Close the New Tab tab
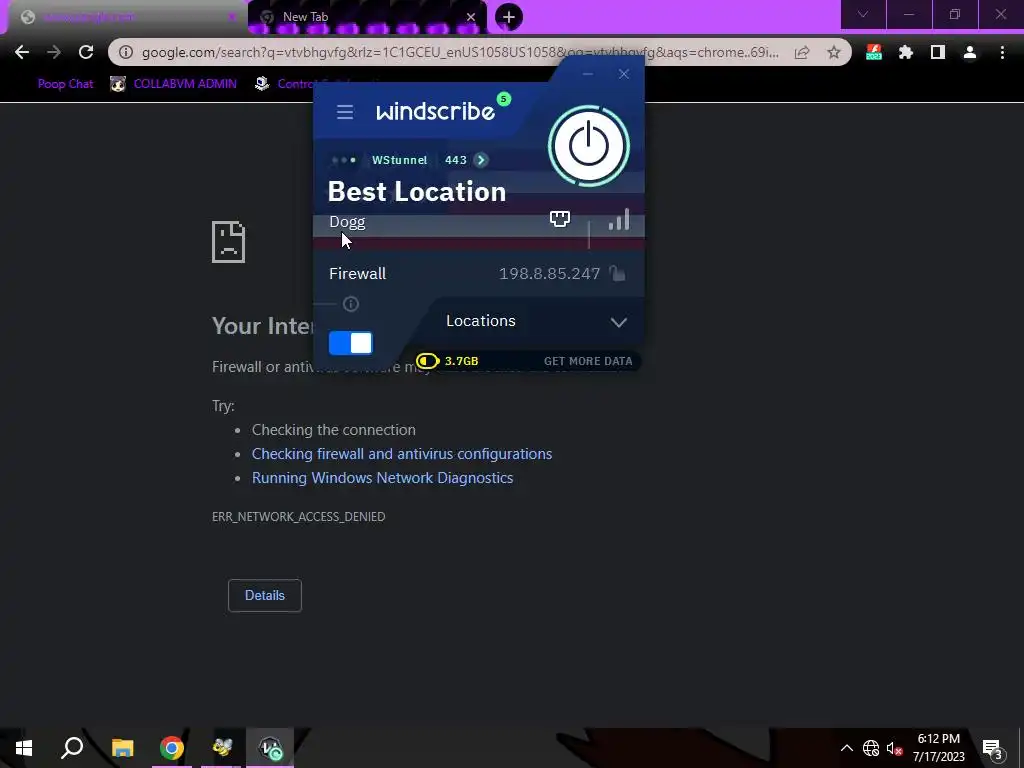The image size is (1024, 768). [471, 18]
